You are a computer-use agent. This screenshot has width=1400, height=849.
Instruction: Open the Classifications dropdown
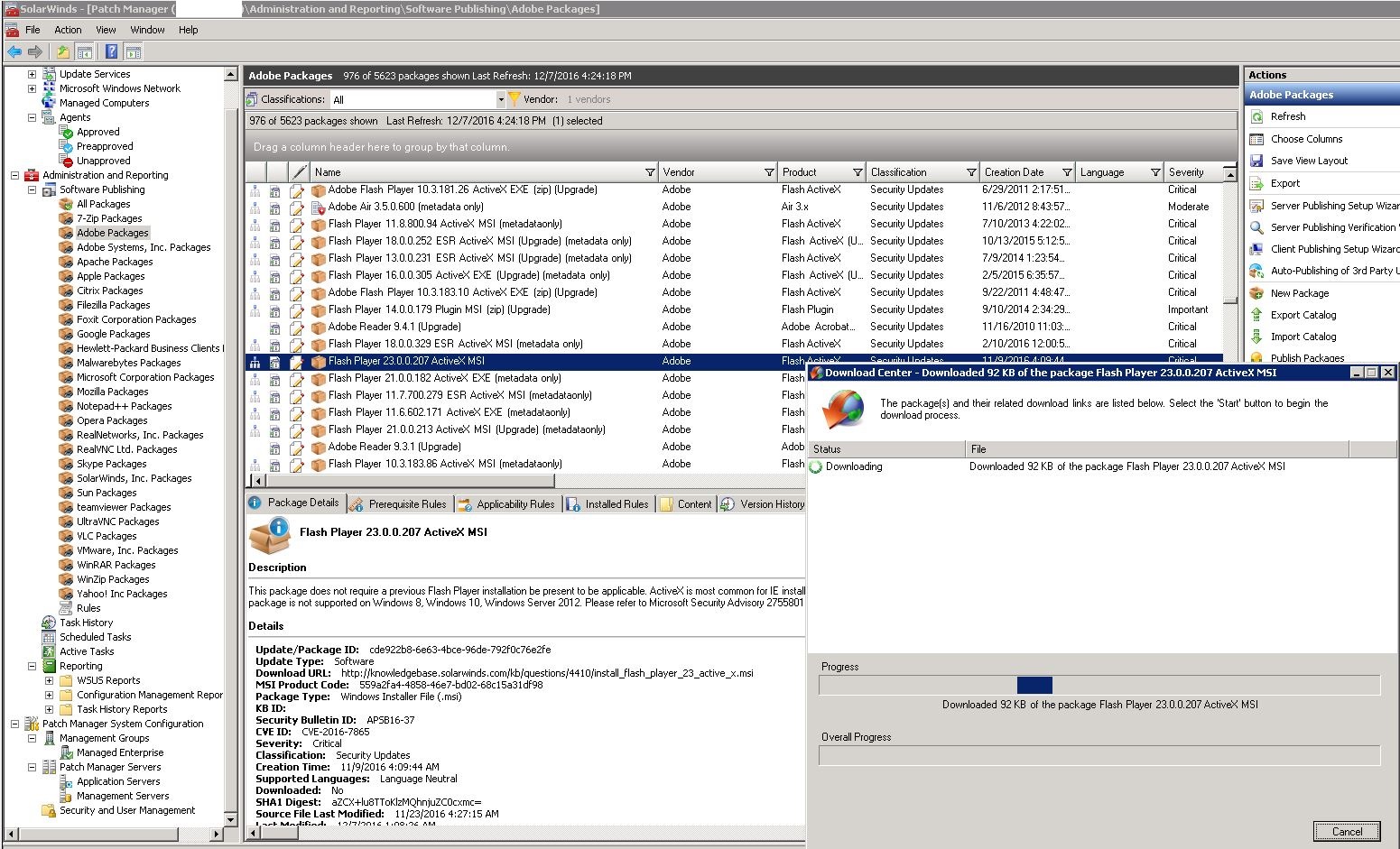[500, 99]
